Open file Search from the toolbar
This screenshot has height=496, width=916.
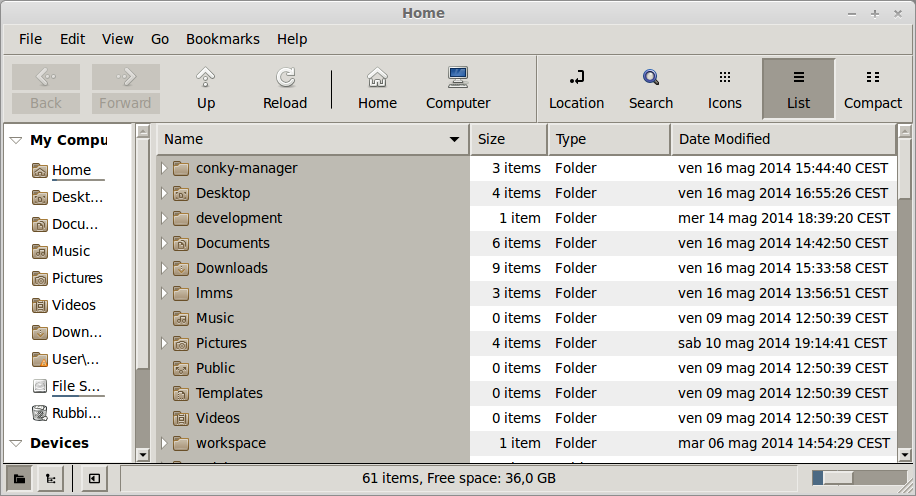651,89
